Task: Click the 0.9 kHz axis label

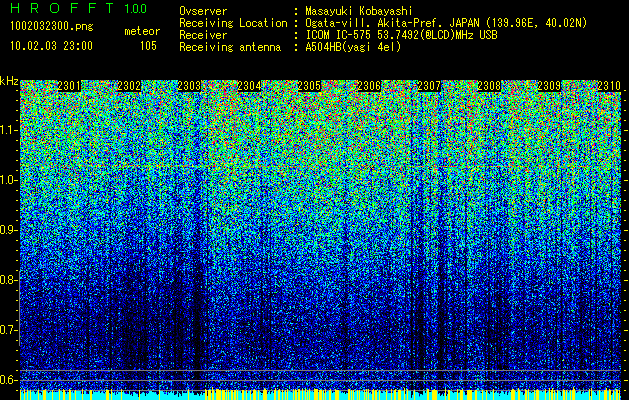Action: (x=9, y=230)
